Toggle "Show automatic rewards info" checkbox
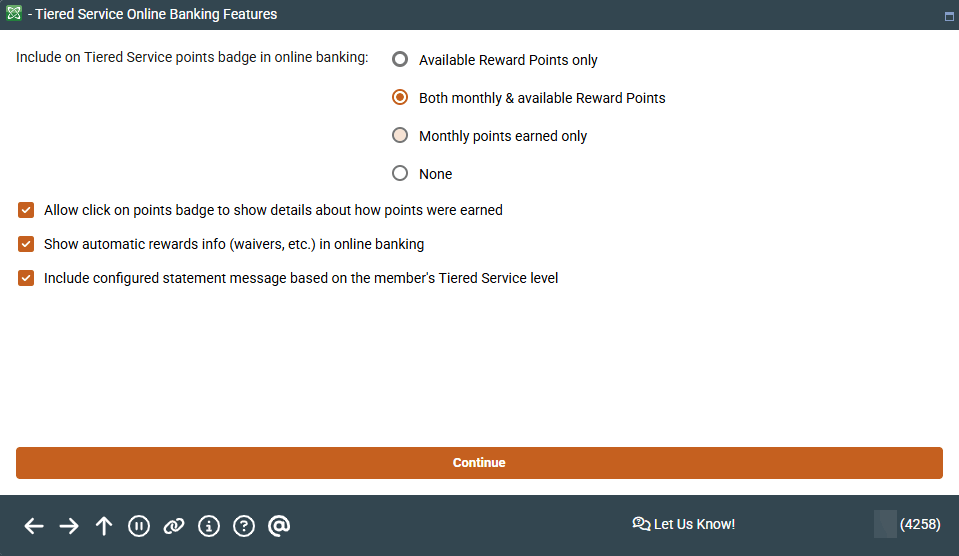959x556 pixels. [x=26, y=244]
